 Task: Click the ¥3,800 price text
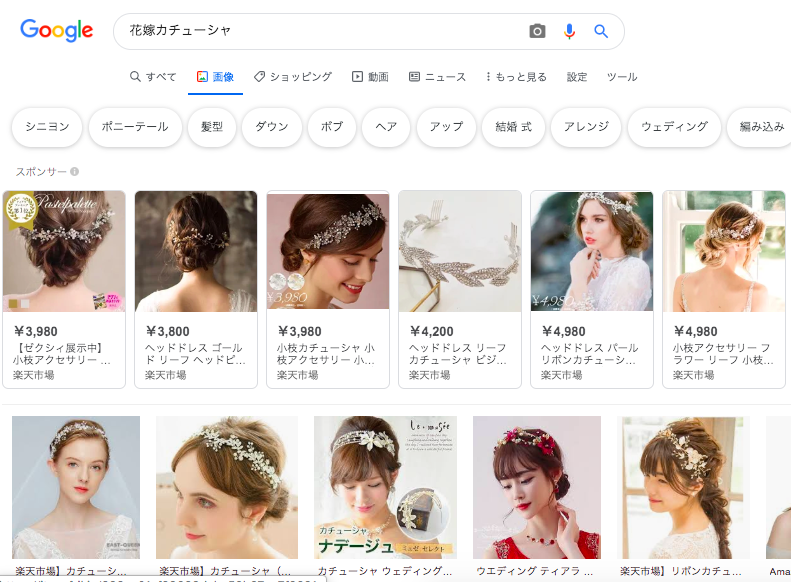point(167,331)
